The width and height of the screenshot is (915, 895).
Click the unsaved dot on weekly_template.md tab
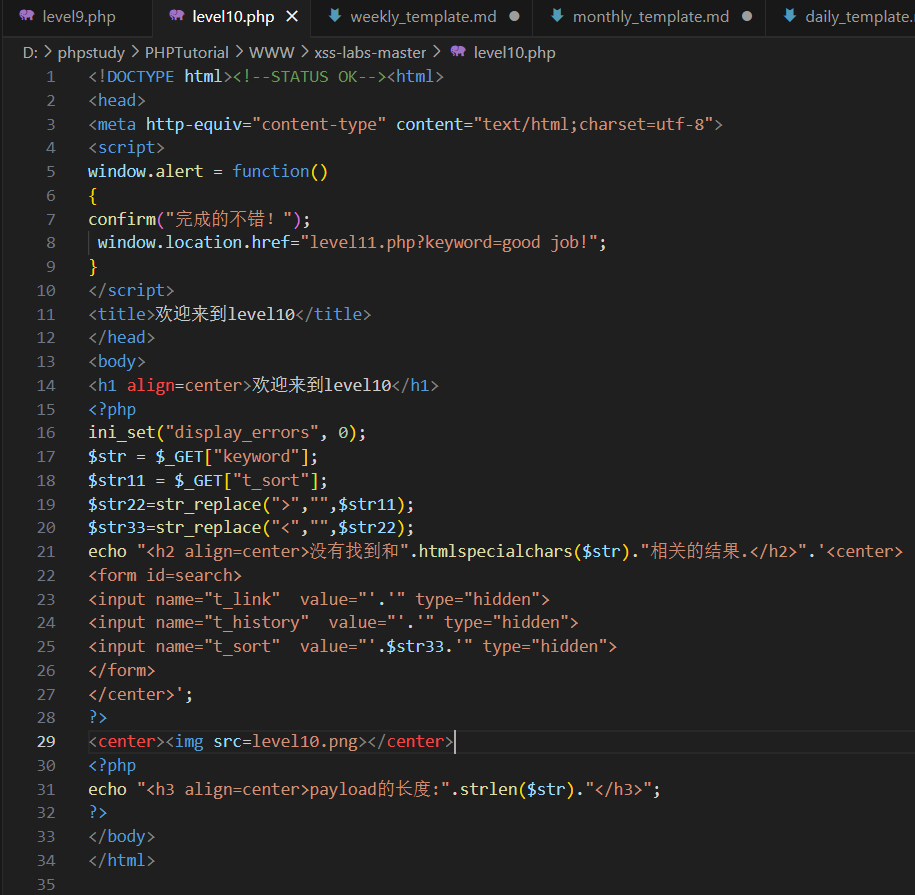pyautogui.click(x=514, y=16)
